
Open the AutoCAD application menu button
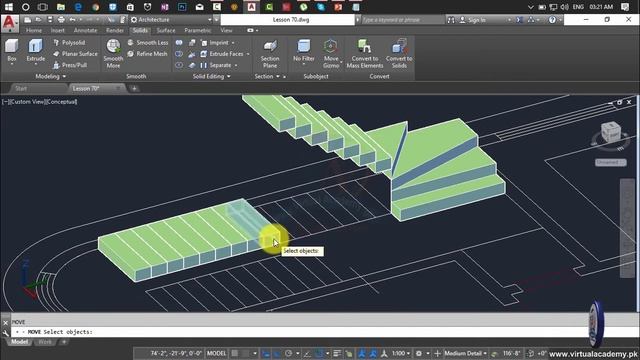pyautogui.click(x=9, y=23)
